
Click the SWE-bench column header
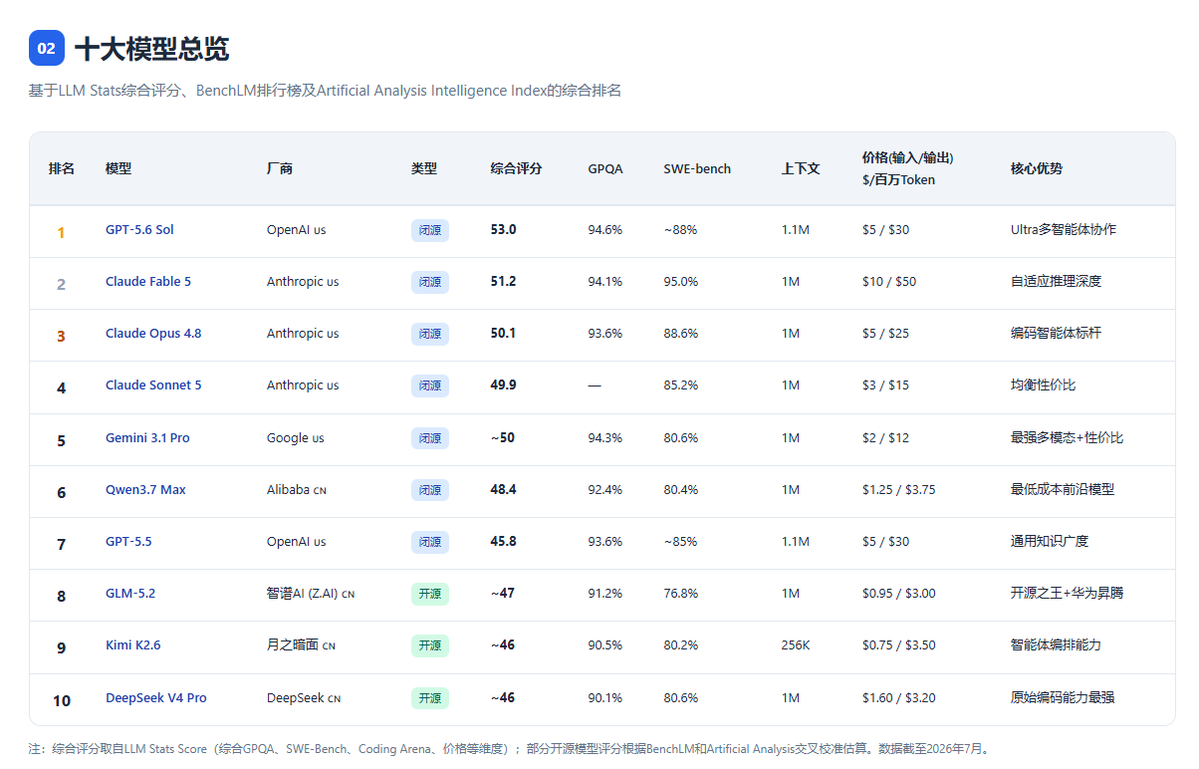[x=697, y=169]
